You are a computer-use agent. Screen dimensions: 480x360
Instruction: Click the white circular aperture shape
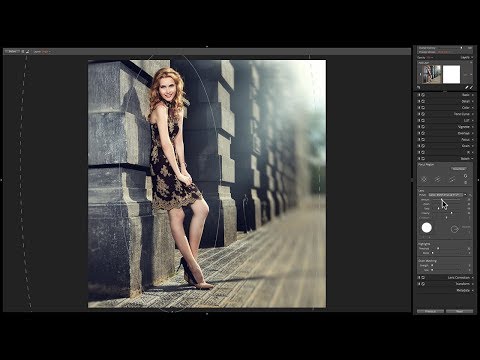pyautogui.click(x=427, y=228)
